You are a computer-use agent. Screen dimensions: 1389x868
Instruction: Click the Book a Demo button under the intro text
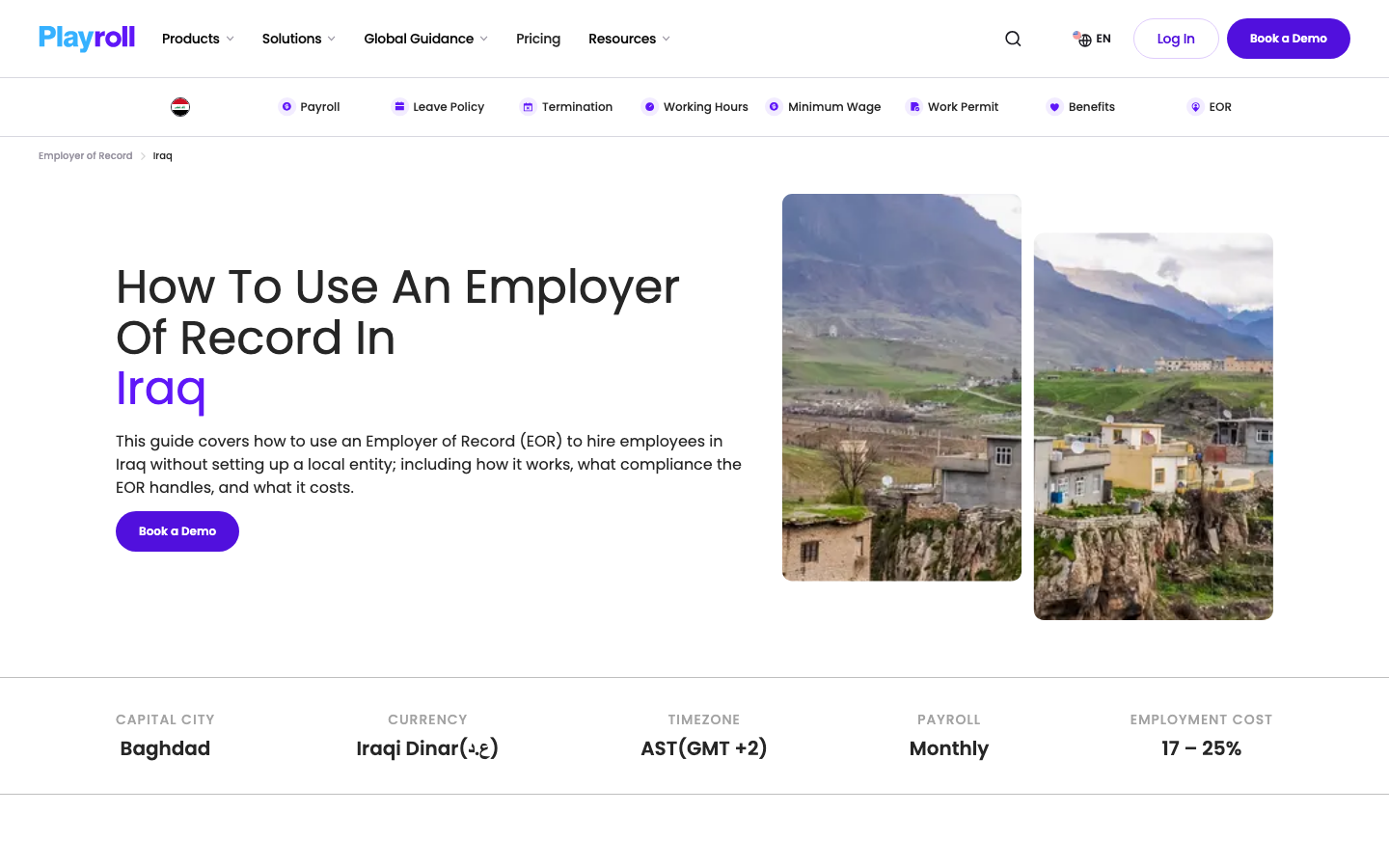pos(177,531)
